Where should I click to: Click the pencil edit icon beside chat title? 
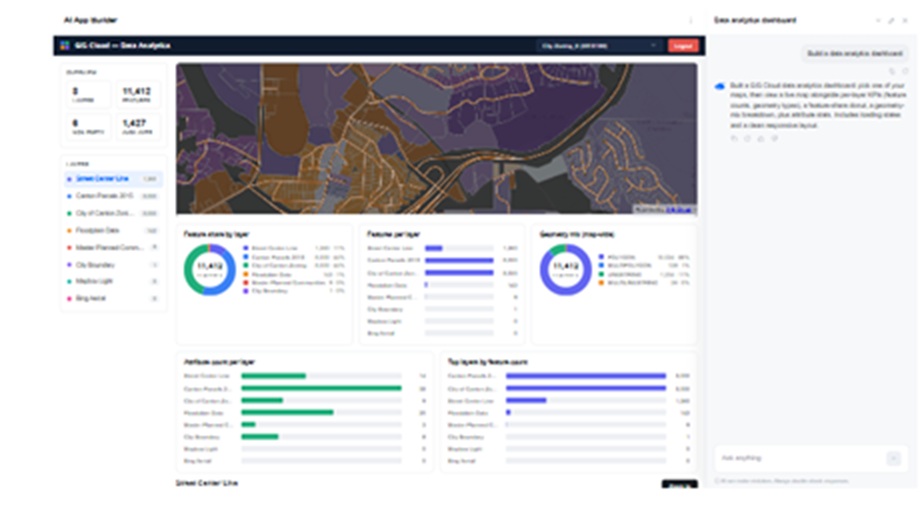(x=891, y=21)
